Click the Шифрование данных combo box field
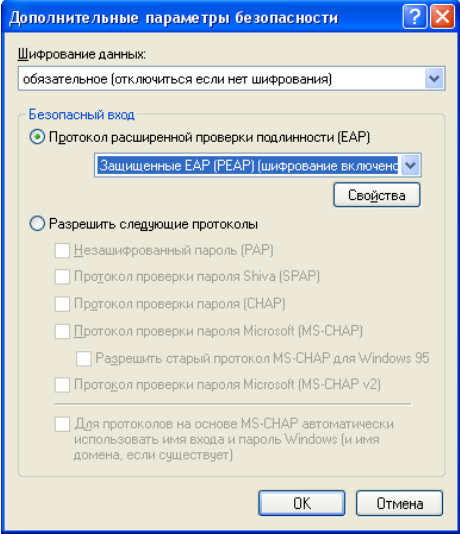460x534 pixels. 231,79
